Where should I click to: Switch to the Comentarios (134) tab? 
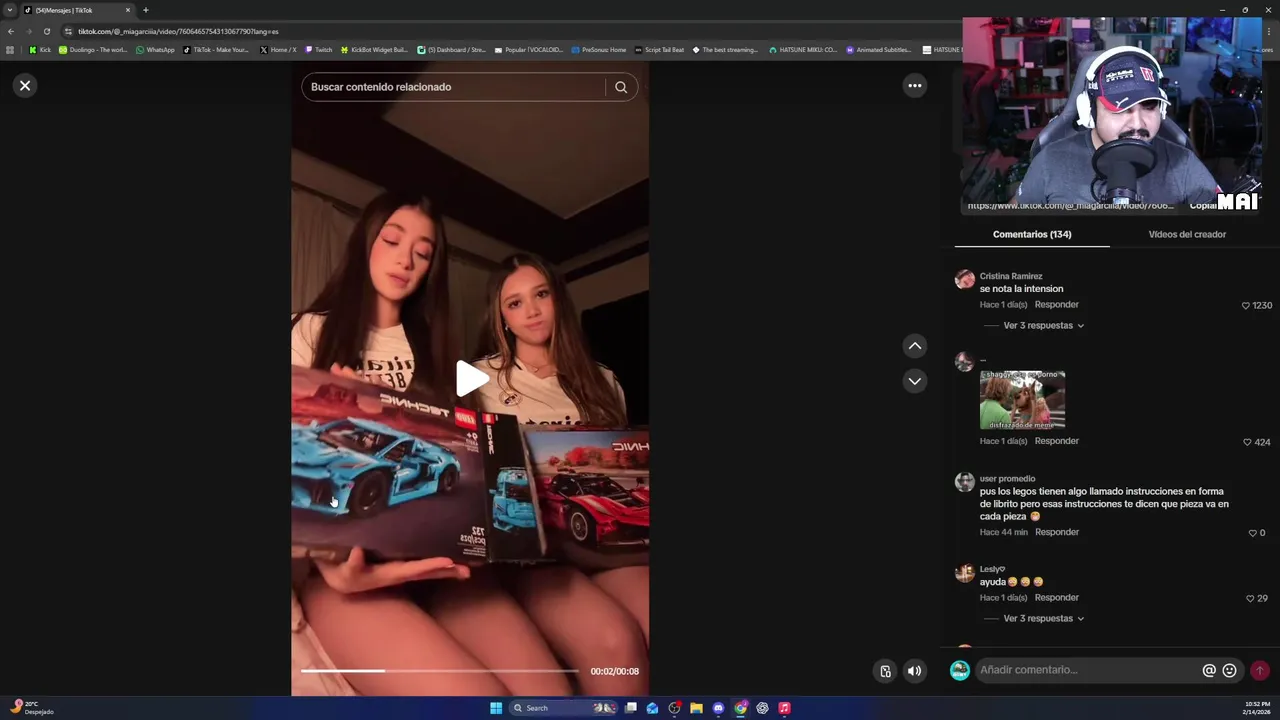tap(1032, 234)
